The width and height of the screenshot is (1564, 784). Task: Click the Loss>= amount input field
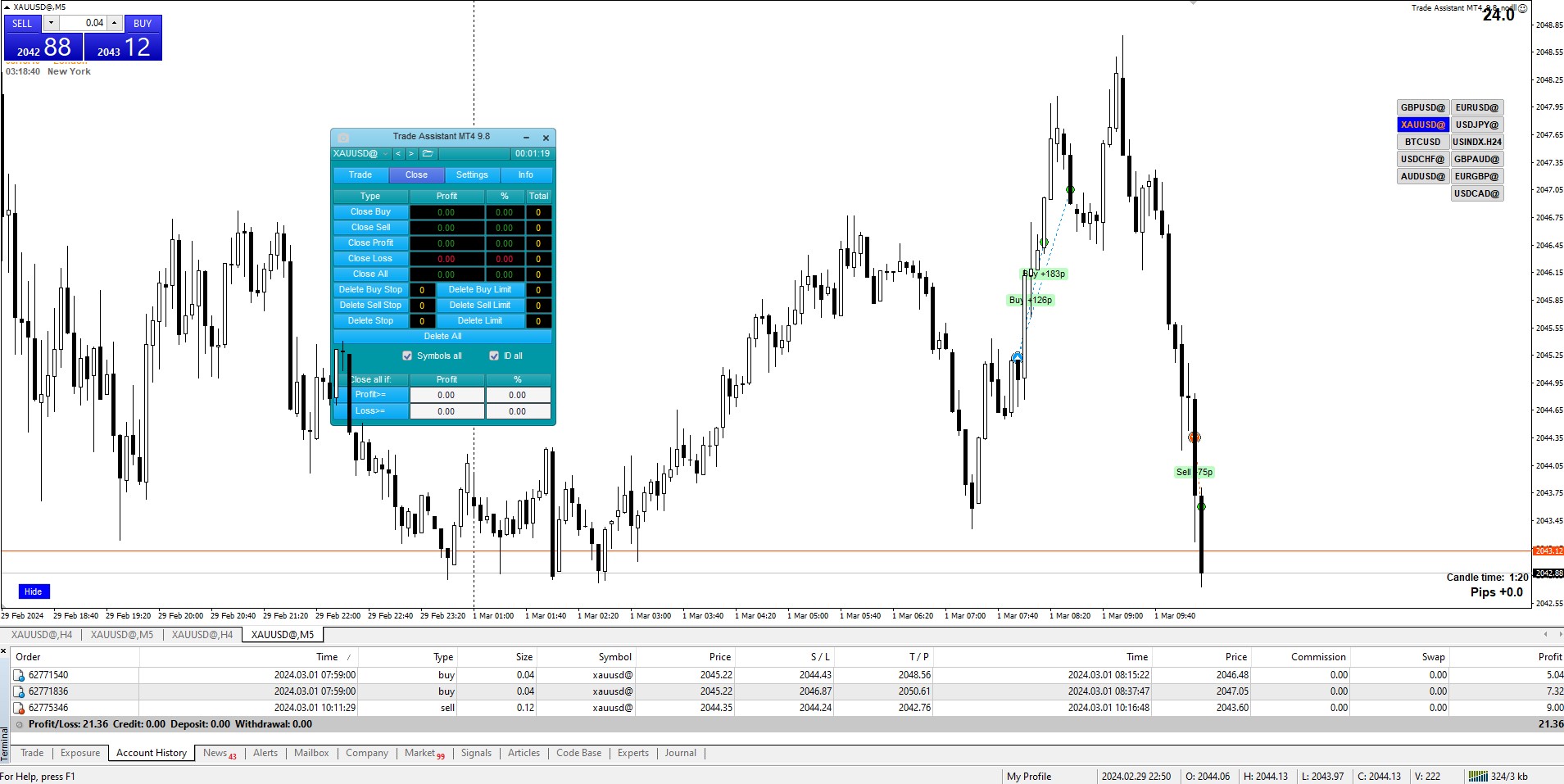coord(447,412)
